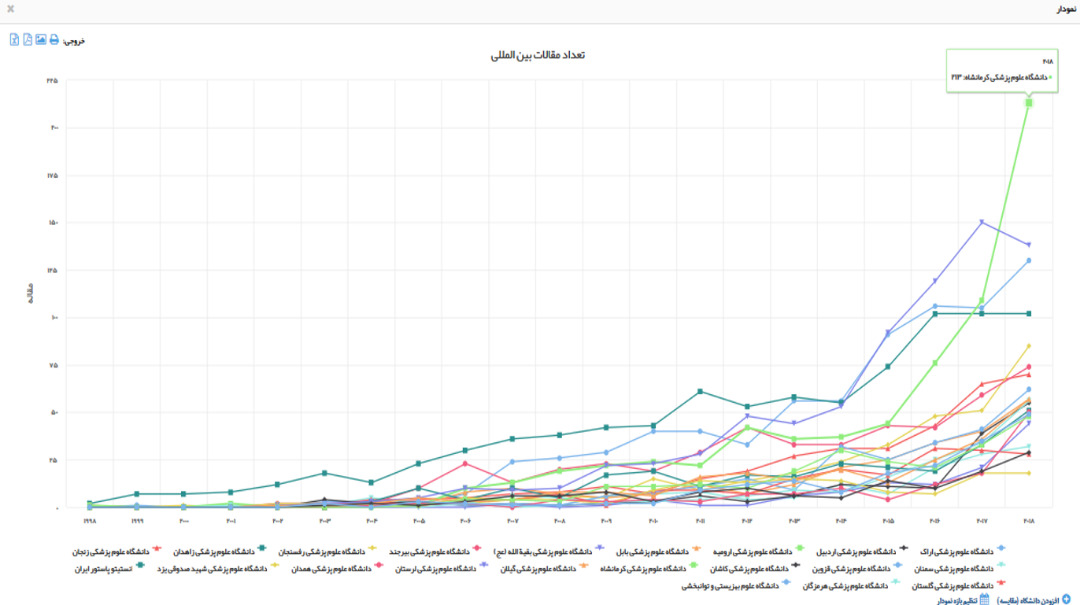This screenshot has width=1080, height=605.
Task: Export the chart as PDF
Action: pyautogui.click(x=28, y=40)
